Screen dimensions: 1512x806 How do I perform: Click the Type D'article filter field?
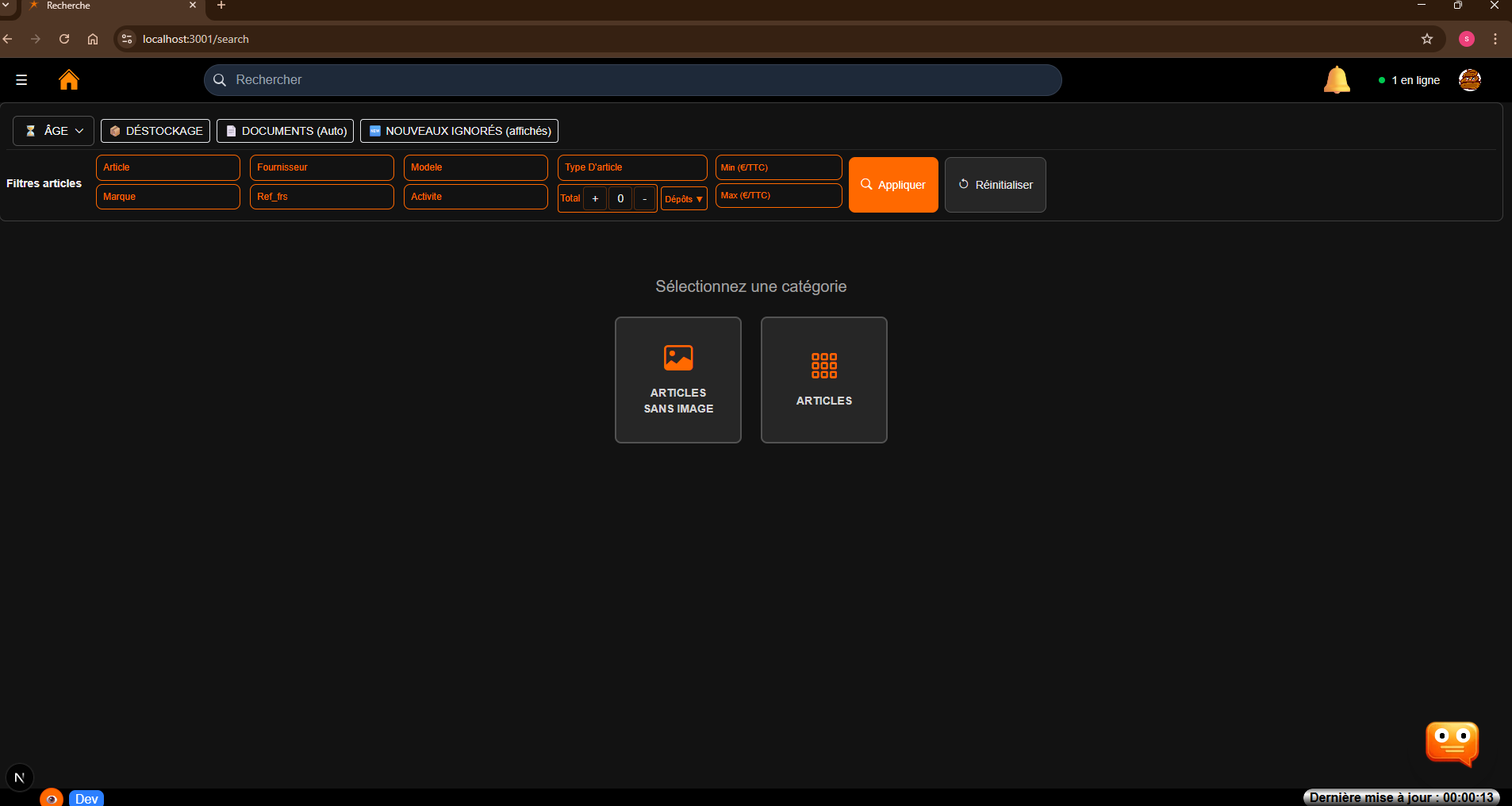point(631,167)
